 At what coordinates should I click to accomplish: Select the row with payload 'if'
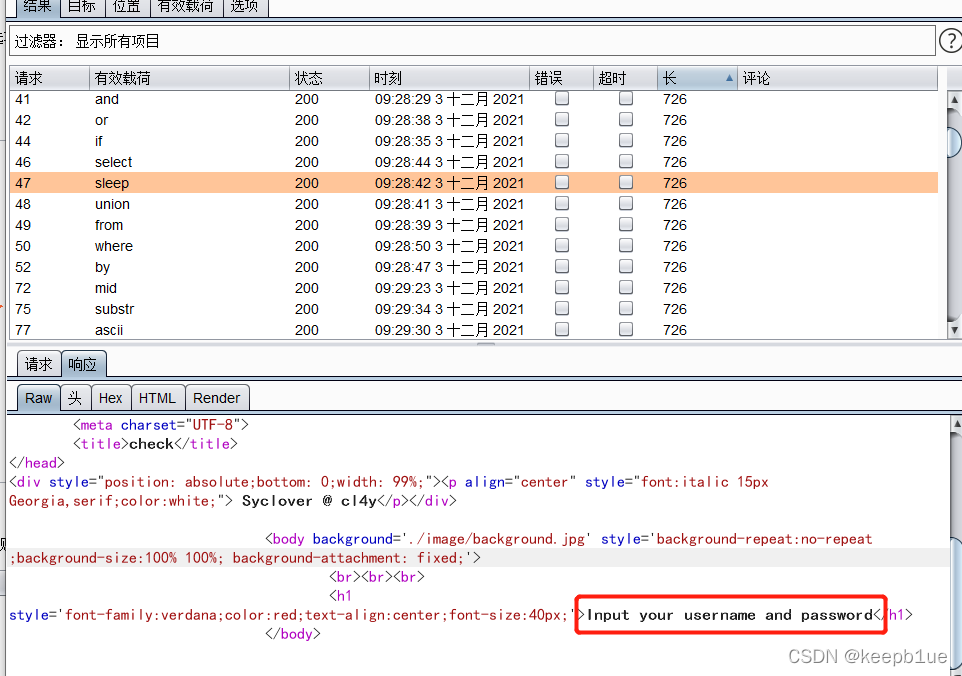(x=474, y=140)
